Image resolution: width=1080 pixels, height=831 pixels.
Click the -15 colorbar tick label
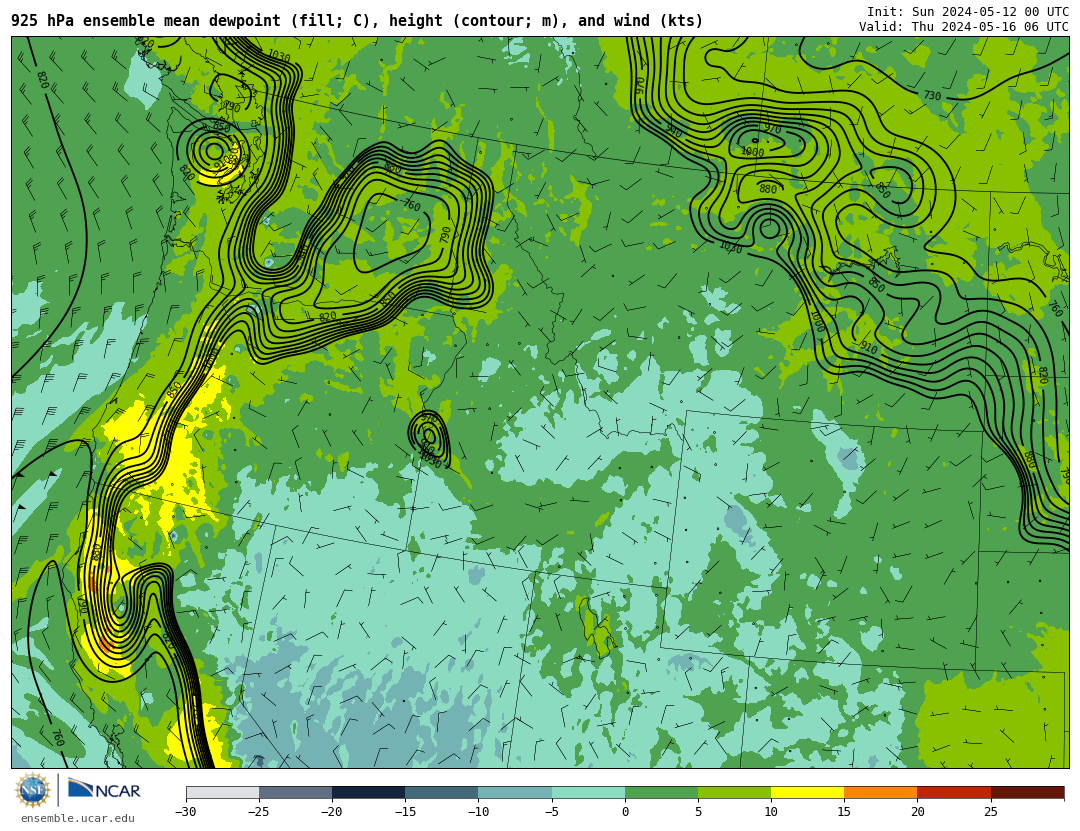click(405, 812)
